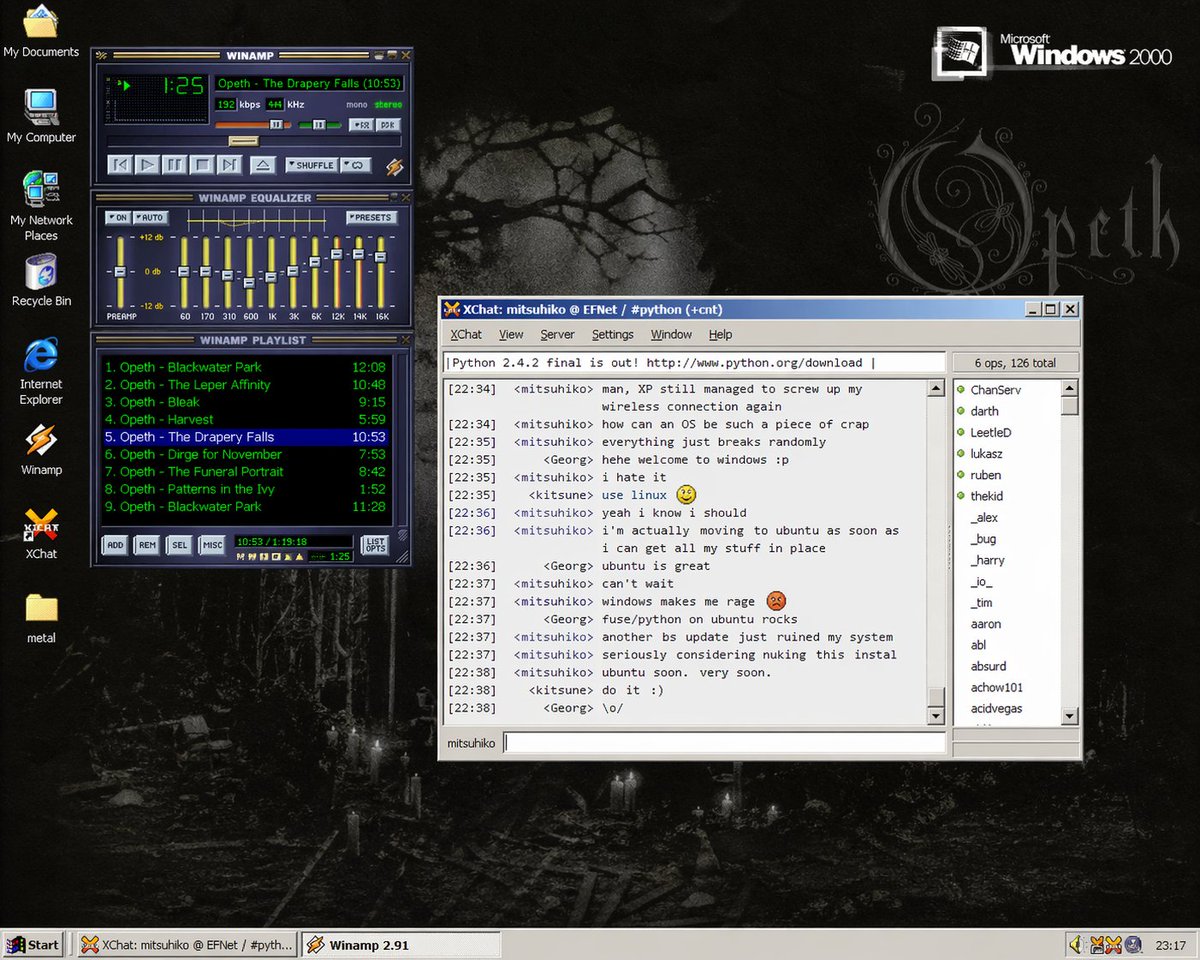Toggle the Winamp equalizer window button
Viewport: 1200px width, 960px height.
pos(361,125)
